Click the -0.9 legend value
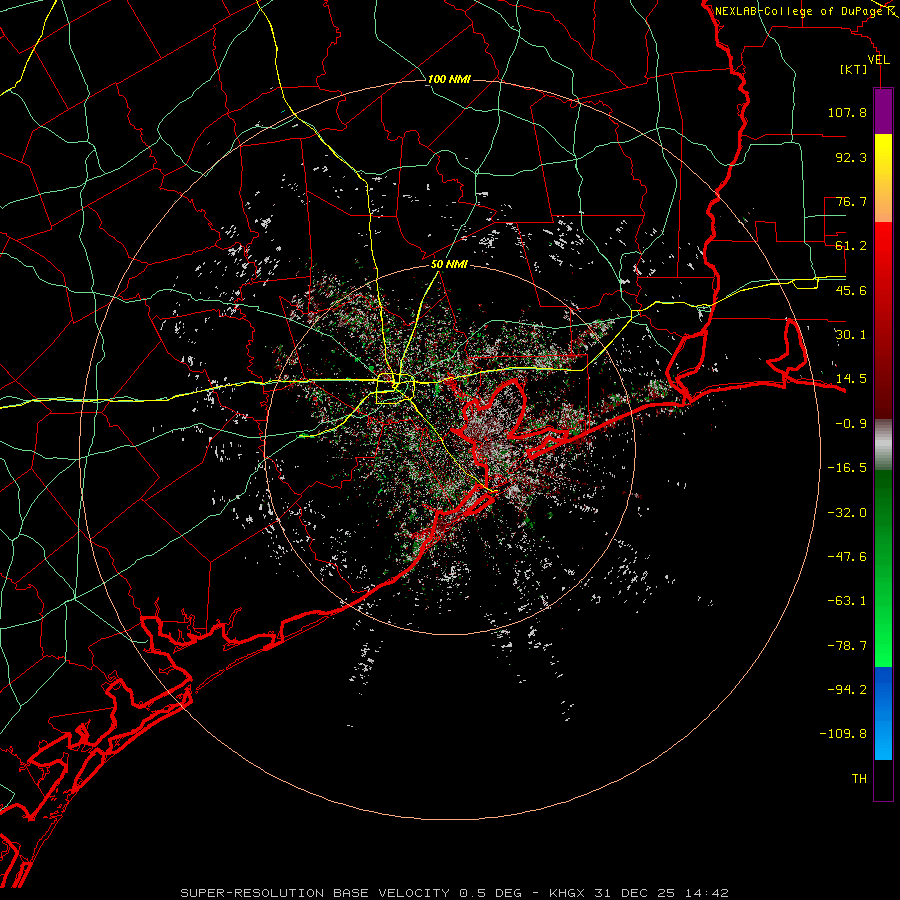 [x=851, y=424]
